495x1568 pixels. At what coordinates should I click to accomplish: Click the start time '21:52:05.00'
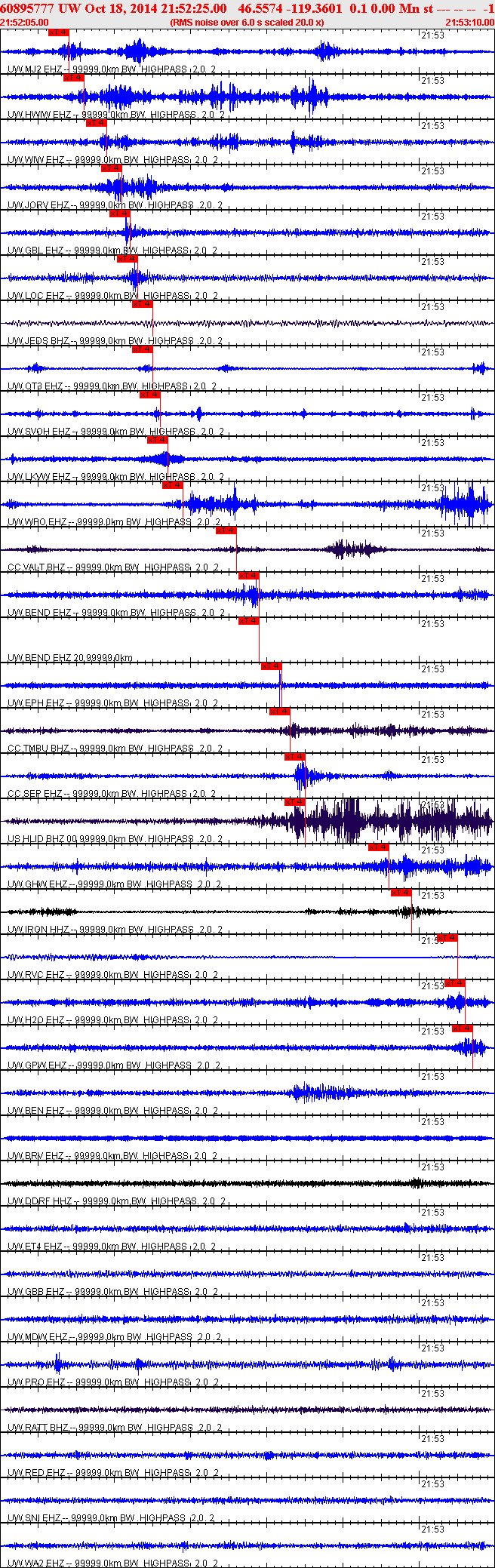24,23
